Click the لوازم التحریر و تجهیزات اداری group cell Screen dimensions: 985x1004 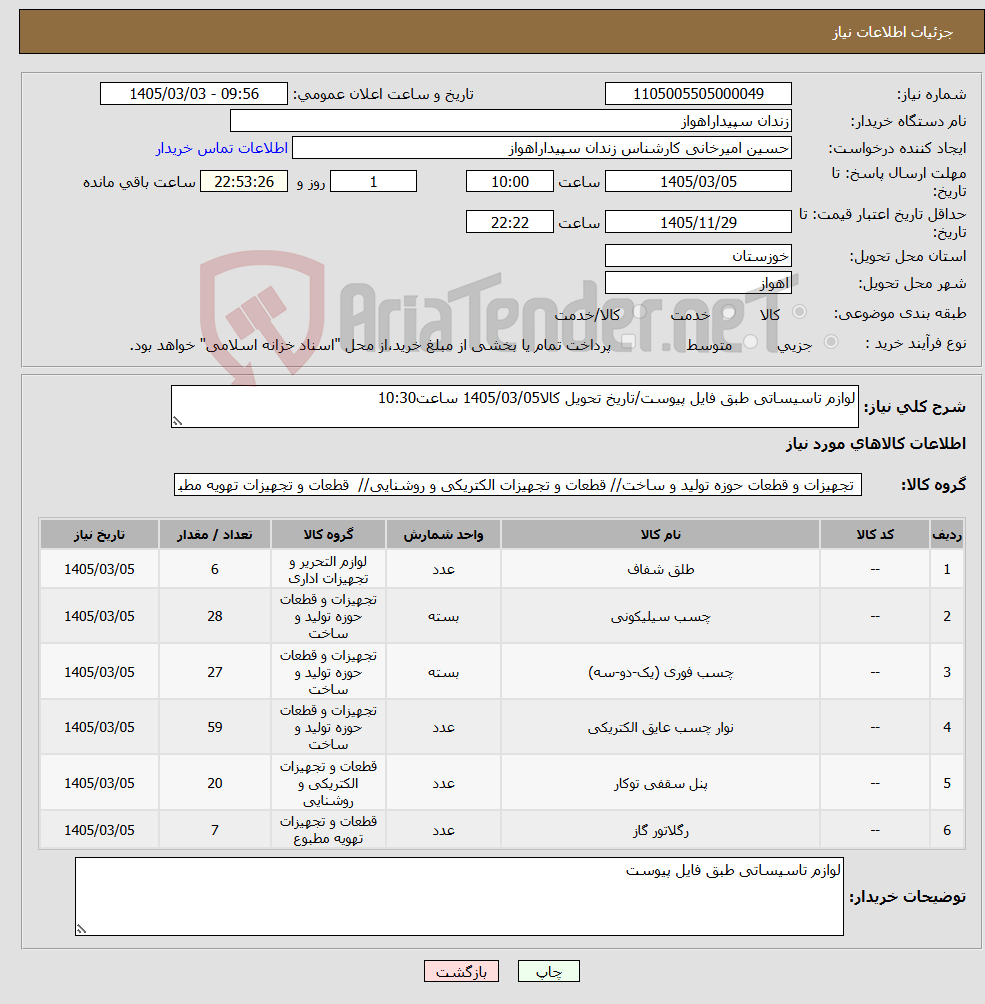tap(328, 569)
